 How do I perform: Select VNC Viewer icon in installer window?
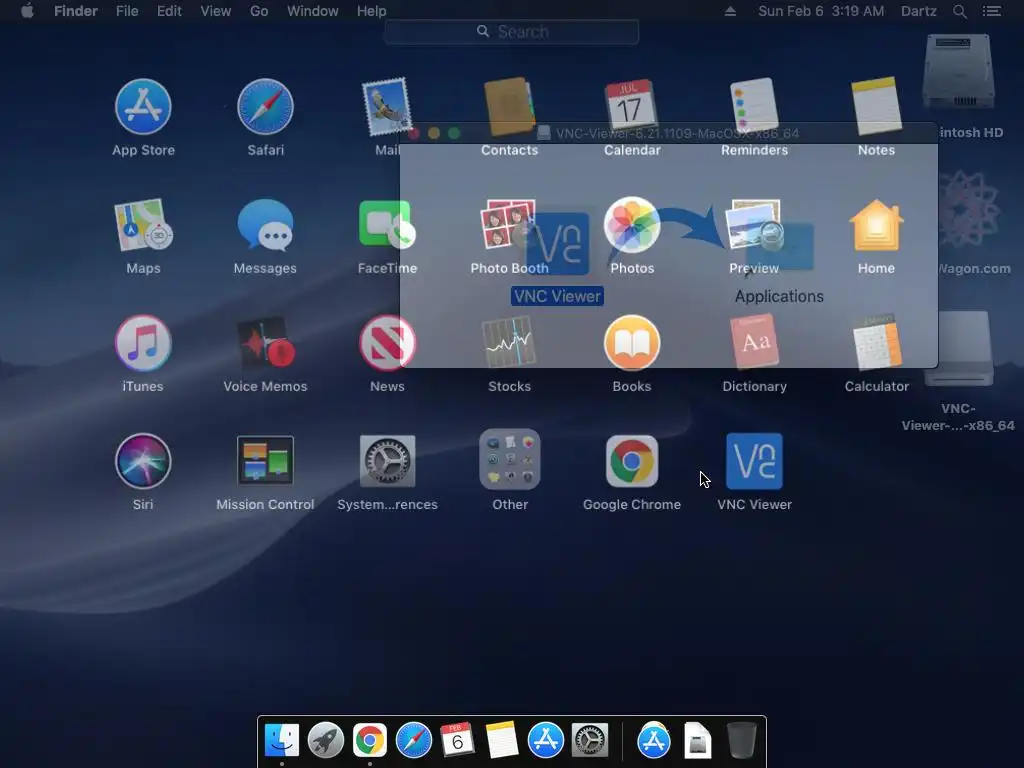pos(558,244)
